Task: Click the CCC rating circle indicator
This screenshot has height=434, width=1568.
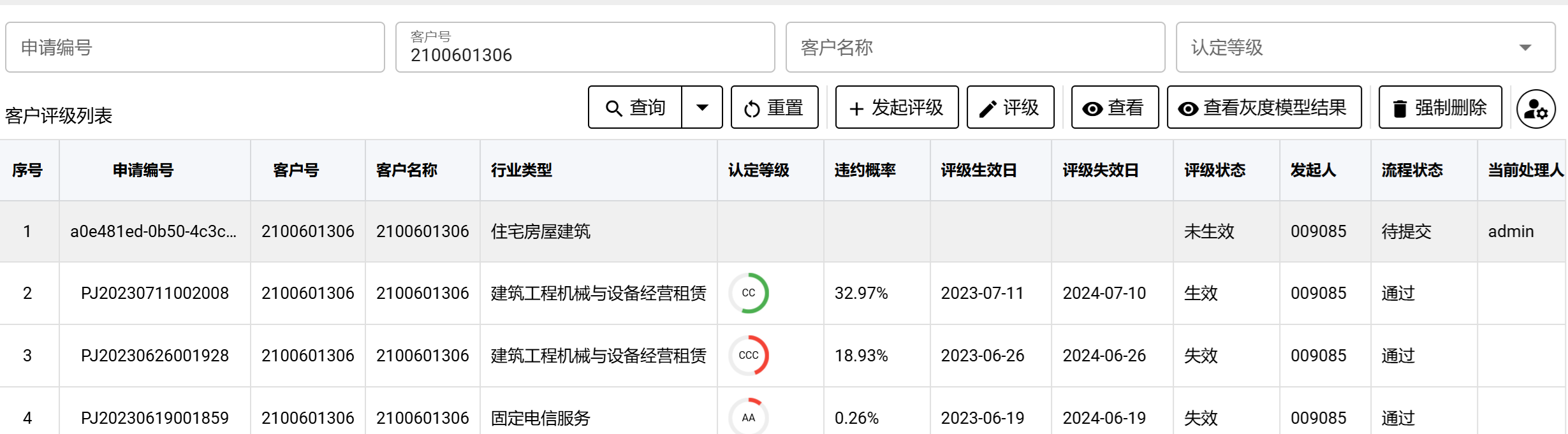Action: click(749, 356)
